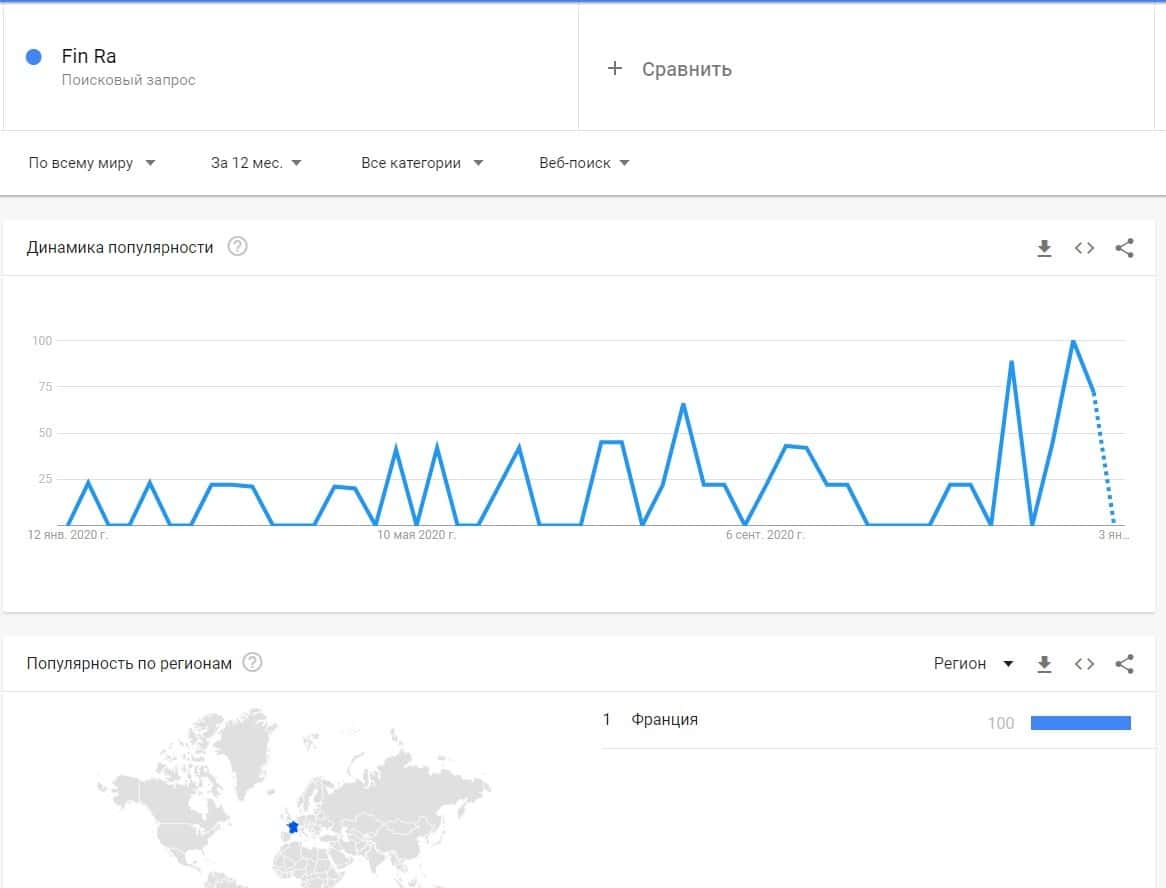1166x888 pixels.
Task: Expand the За 12 мес. time range dropdown
Action: (x=256, y=163)
